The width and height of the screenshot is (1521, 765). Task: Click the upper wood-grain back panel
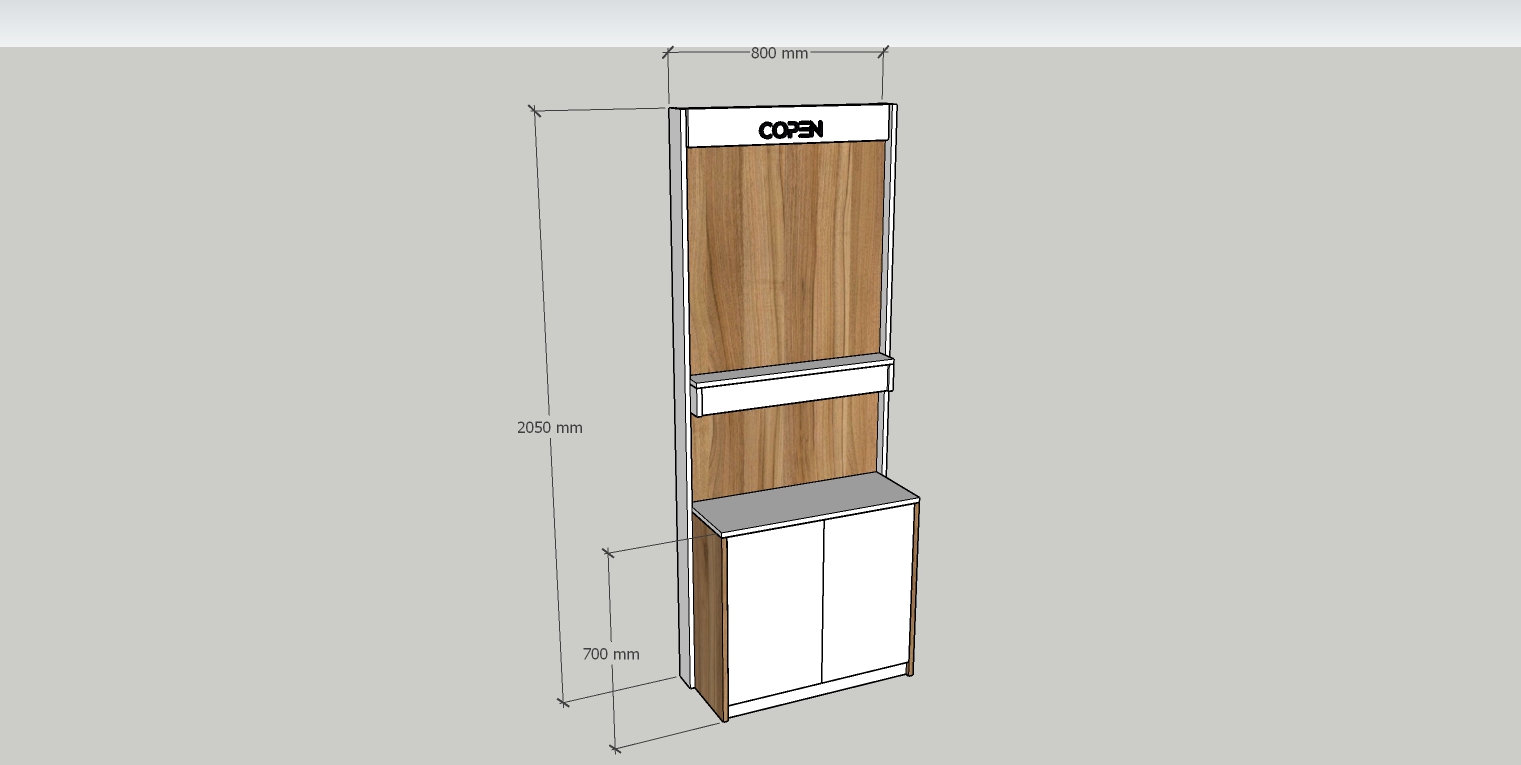(785, 250)
